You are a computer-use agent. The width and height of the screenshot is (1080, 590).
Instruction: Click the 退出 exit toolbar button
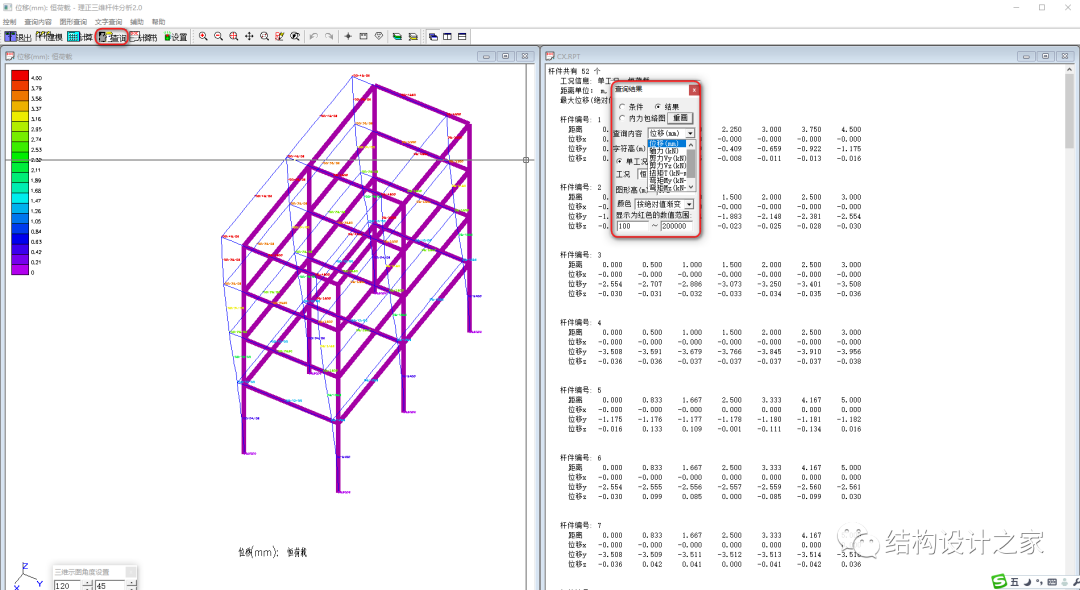click(18, 36)
